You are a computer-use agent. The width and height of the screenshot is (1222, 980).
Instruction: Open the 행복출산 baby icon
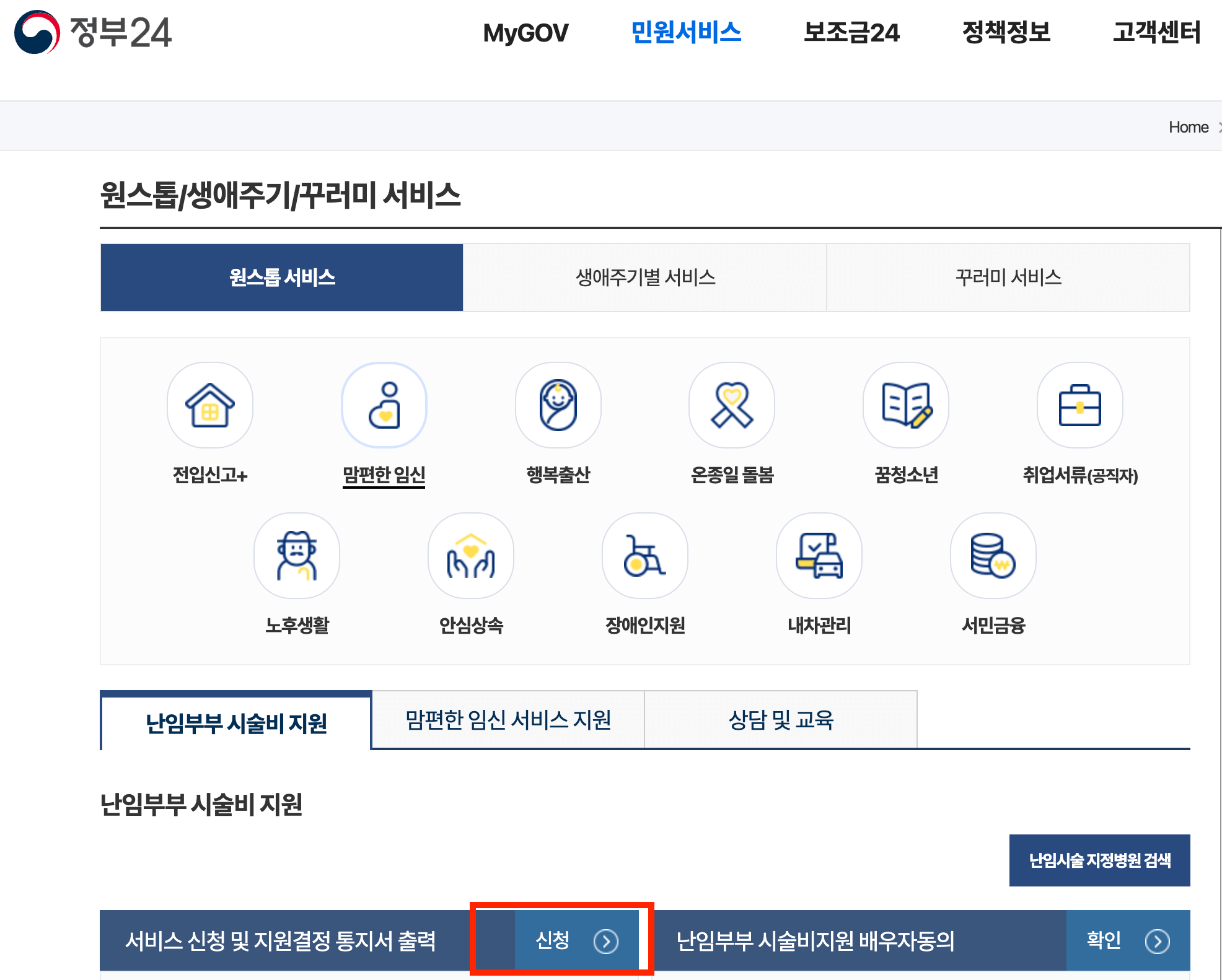click(558, 405)
